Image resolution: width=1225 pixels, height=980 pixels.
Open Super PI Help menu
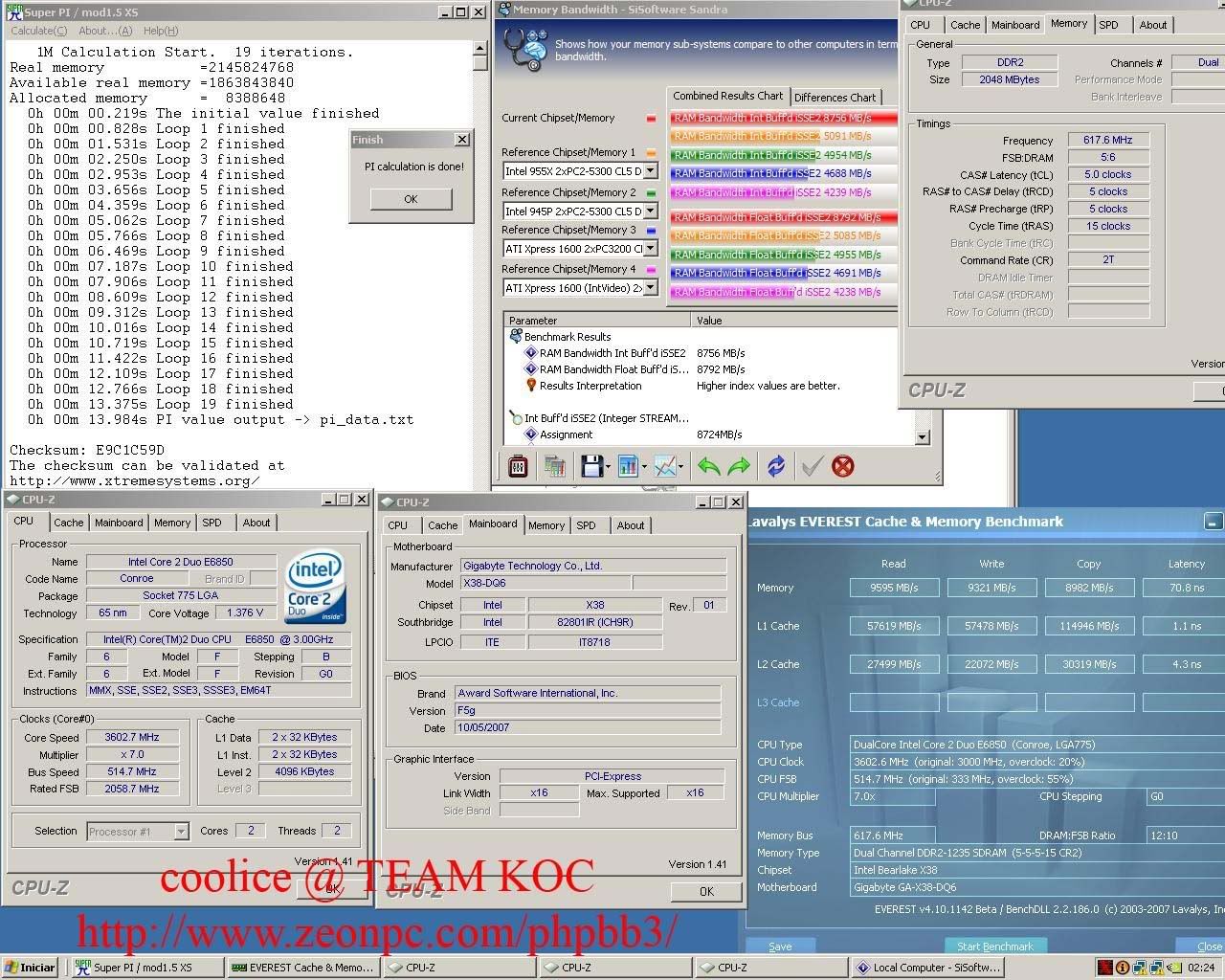pyautogui.click(x=160, y=31)
